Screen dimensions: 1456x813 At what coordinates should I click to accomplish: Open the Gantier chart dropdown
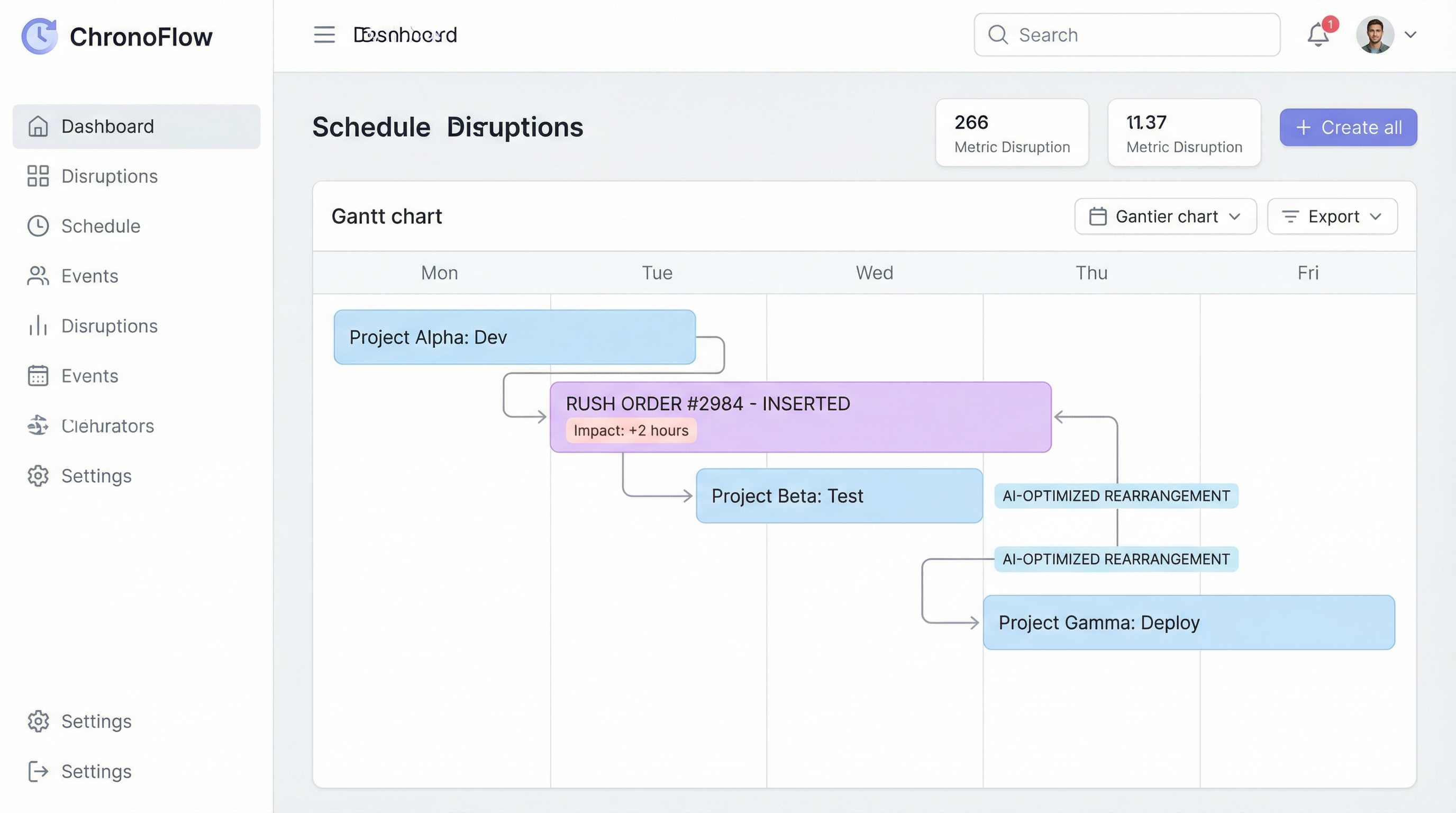pos(1165,216)
